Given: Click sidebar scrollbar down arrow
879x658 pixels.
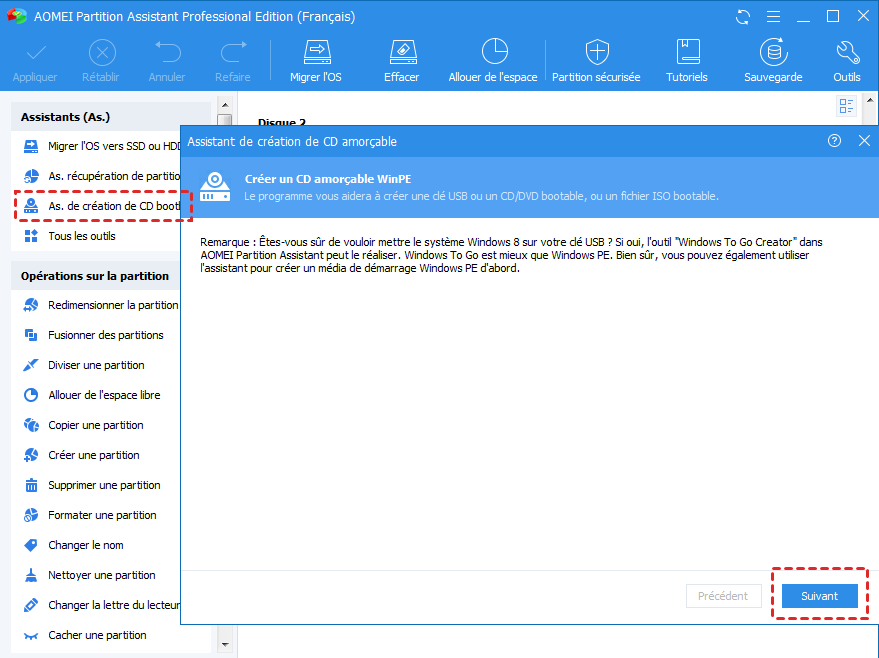Looking at the screenshot, I should pos(225,645).
